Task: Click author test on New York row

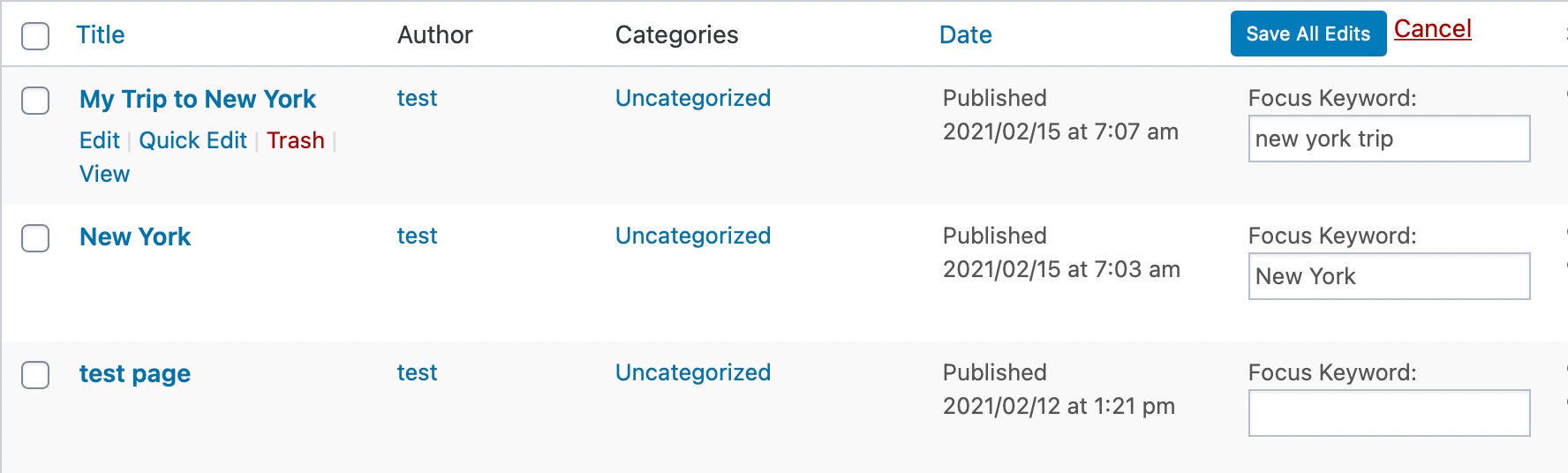Action: (x=417, y=236)
